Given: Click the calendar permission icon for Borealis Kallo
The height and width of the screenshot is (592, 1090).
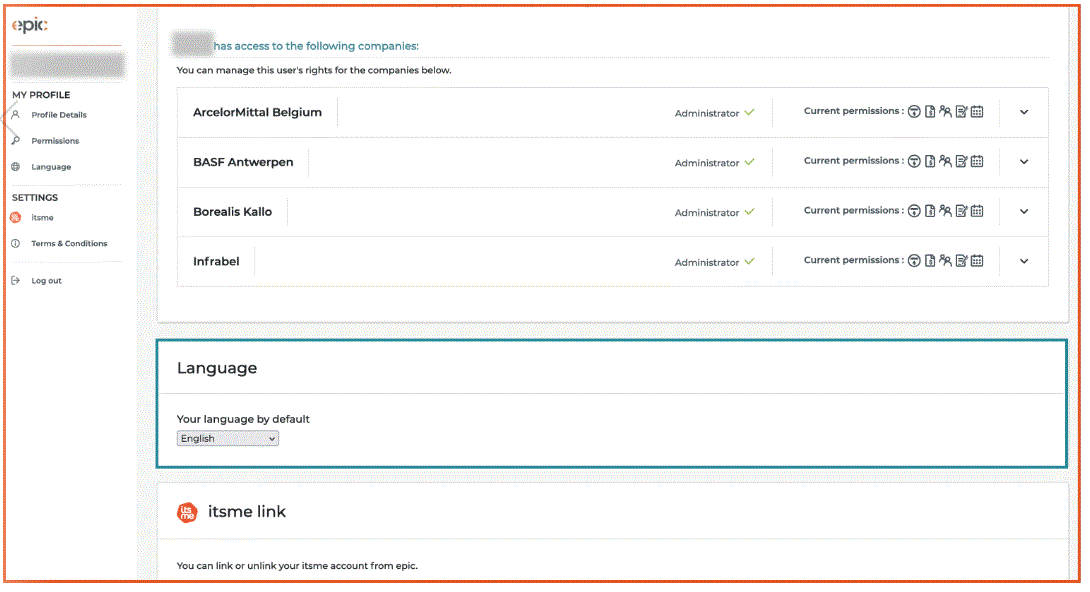Looking at the screenshot, I should coord(977,211).
